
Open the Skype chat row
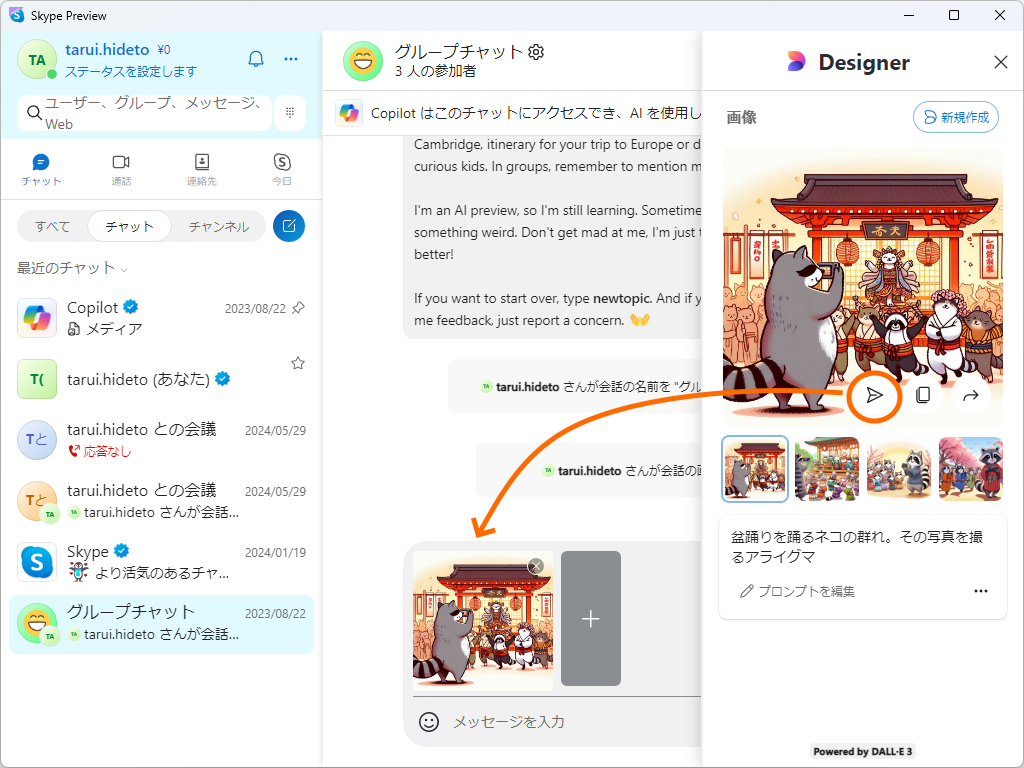click(161, 562)
